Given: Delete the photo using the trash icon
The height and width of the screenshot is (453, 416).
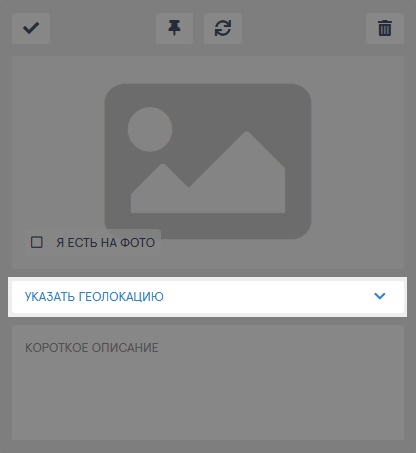Looking at the screenshot, I should (x=385, y=28).
